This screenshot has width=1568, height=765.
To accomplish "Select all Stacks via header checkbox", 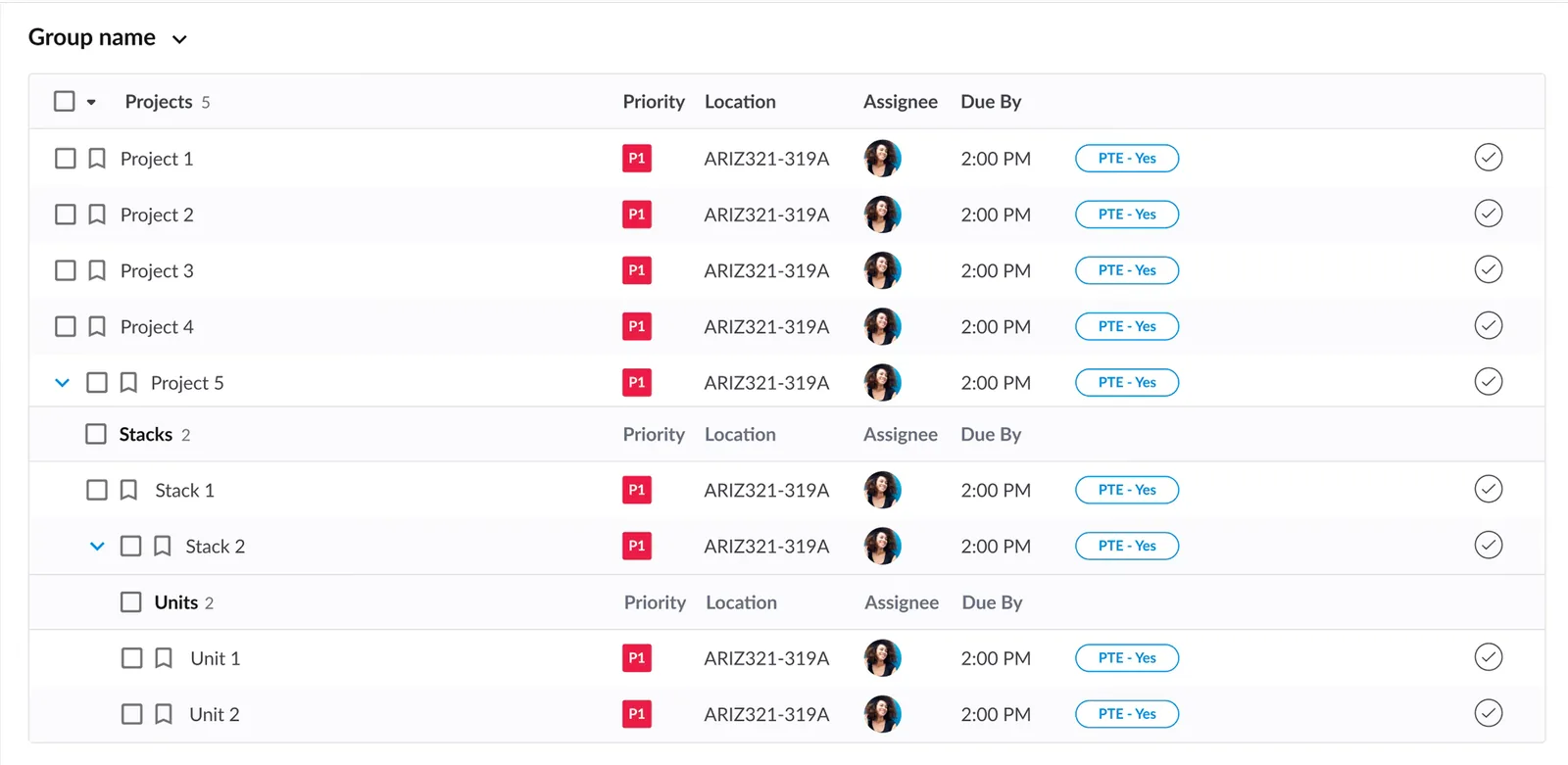I will (96, 434).
